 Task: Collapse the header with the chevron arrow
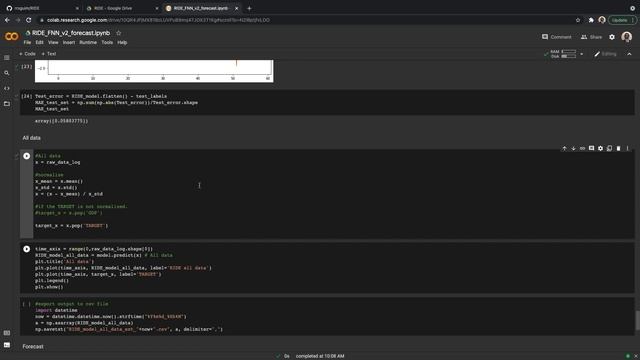(629, 54)
